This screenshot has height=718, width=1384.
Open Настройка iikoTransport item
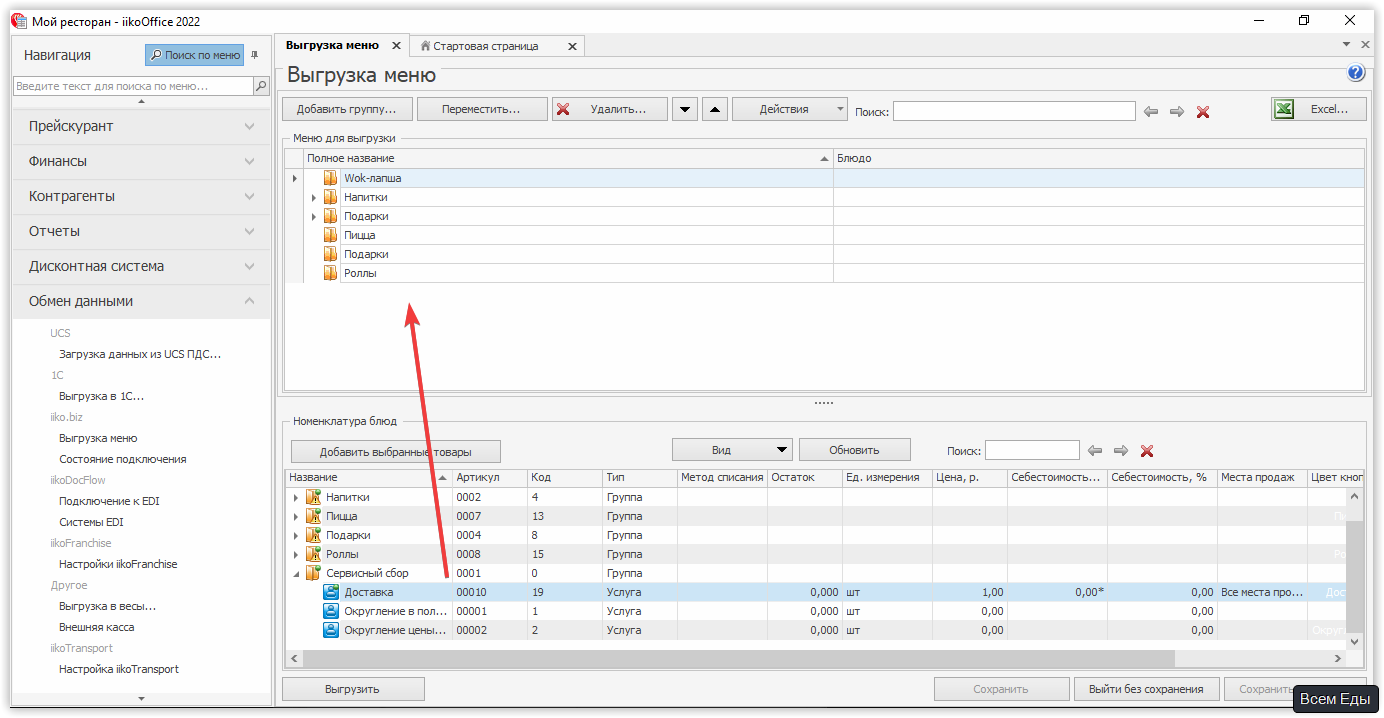click(x=119, y=669)
